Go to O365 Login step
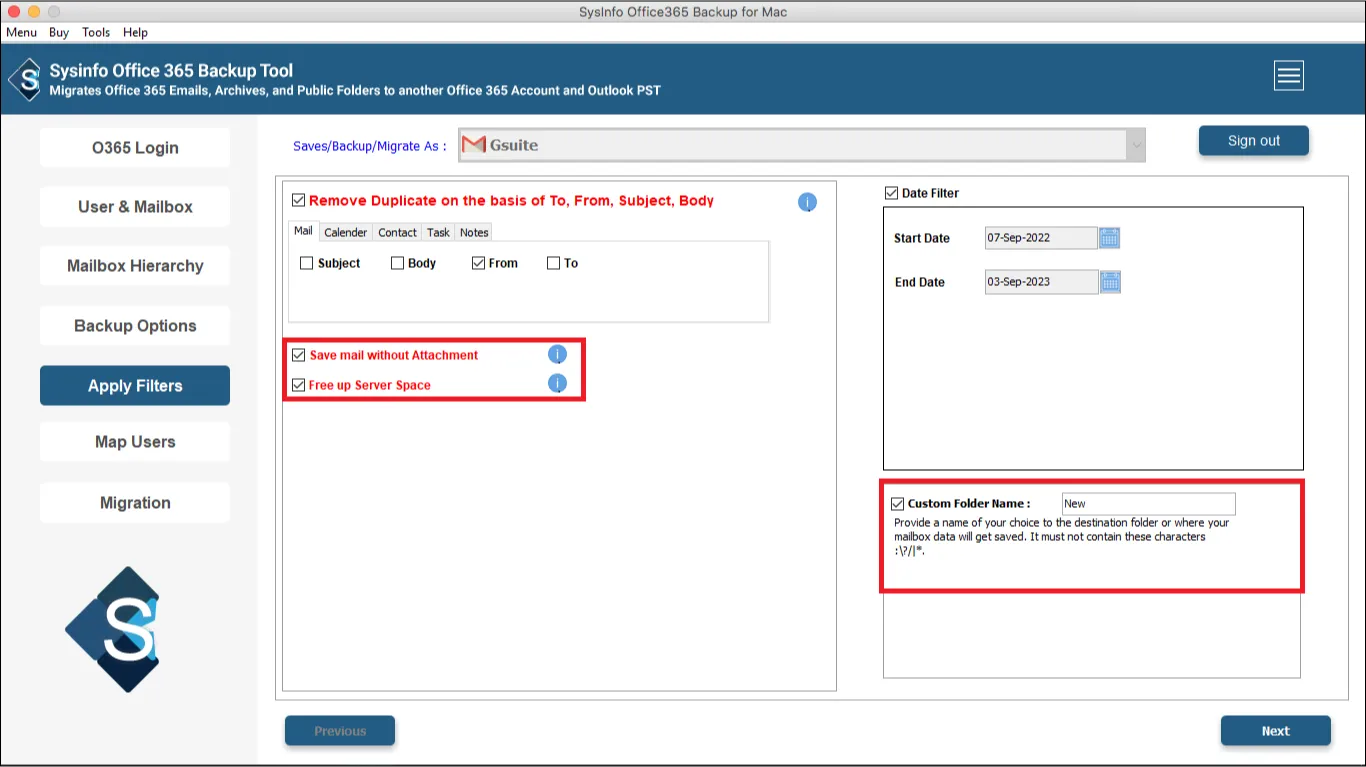This screenshot has width=1366, height=767. 135,147
